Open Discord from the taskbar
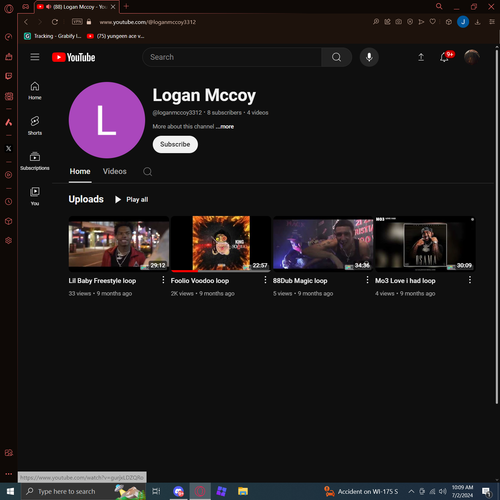Viewport: 500px width, 500px height. click(179, 491)
